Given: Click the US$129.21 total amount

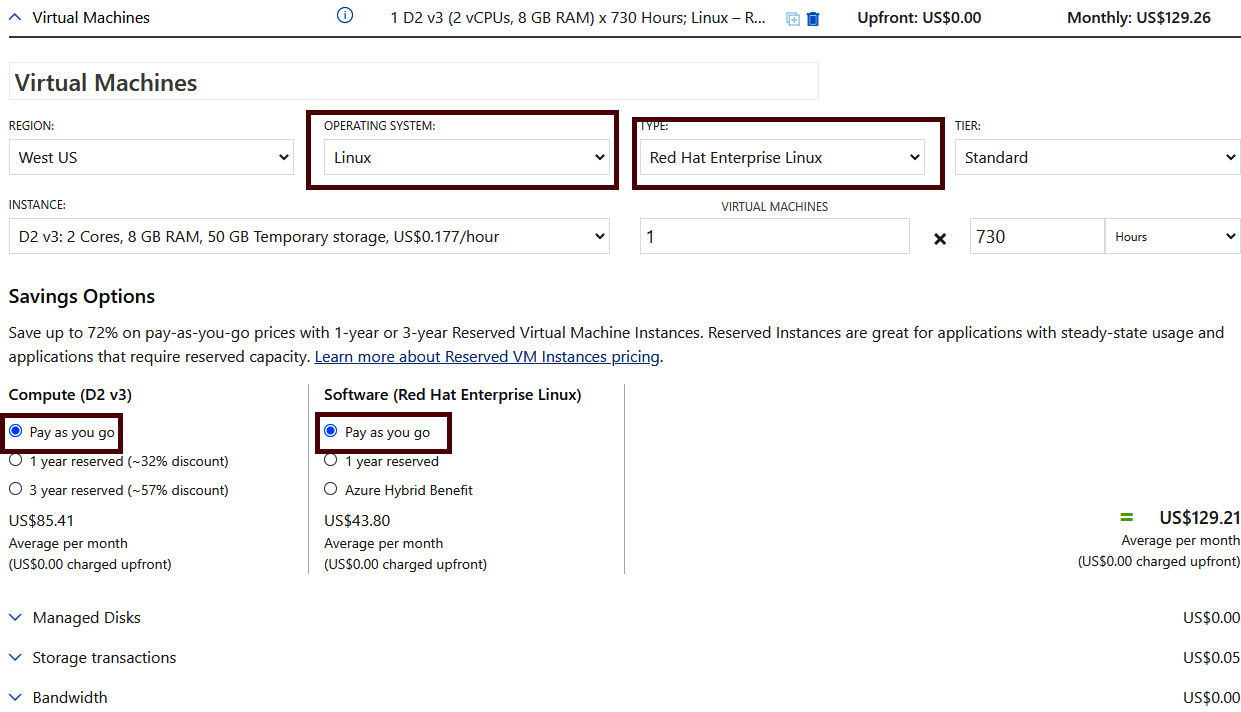Looking at the screenshot, I should point(1199,517).
